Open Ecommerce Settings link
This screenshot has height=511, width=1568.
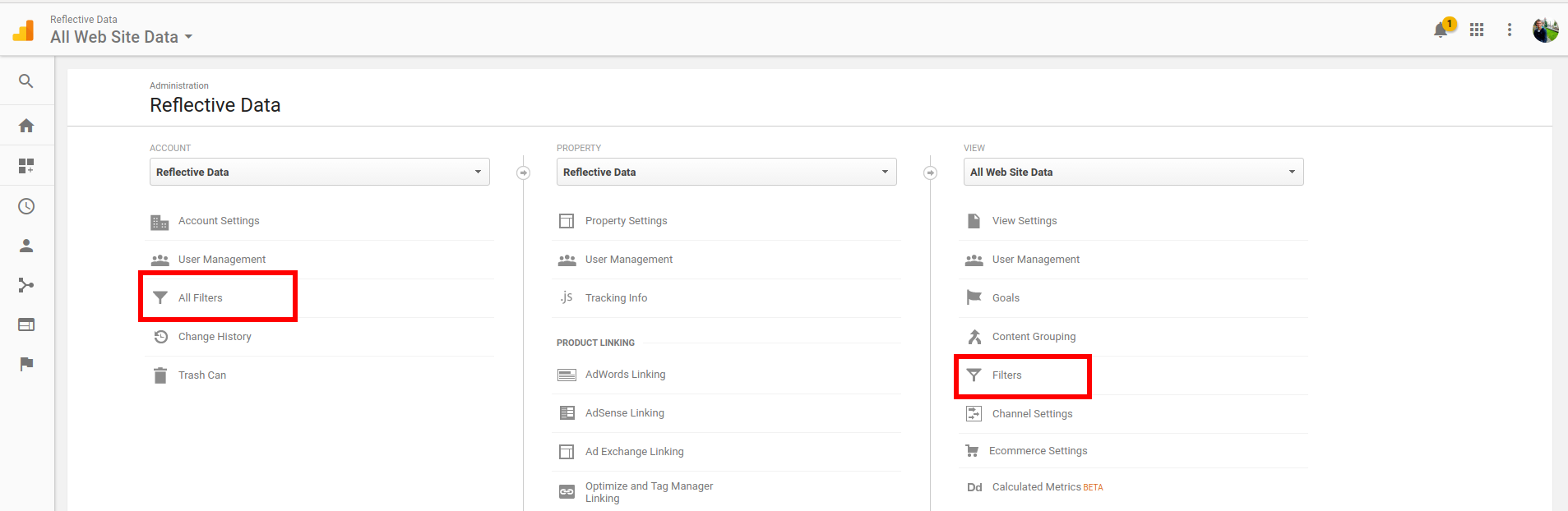1038,451
